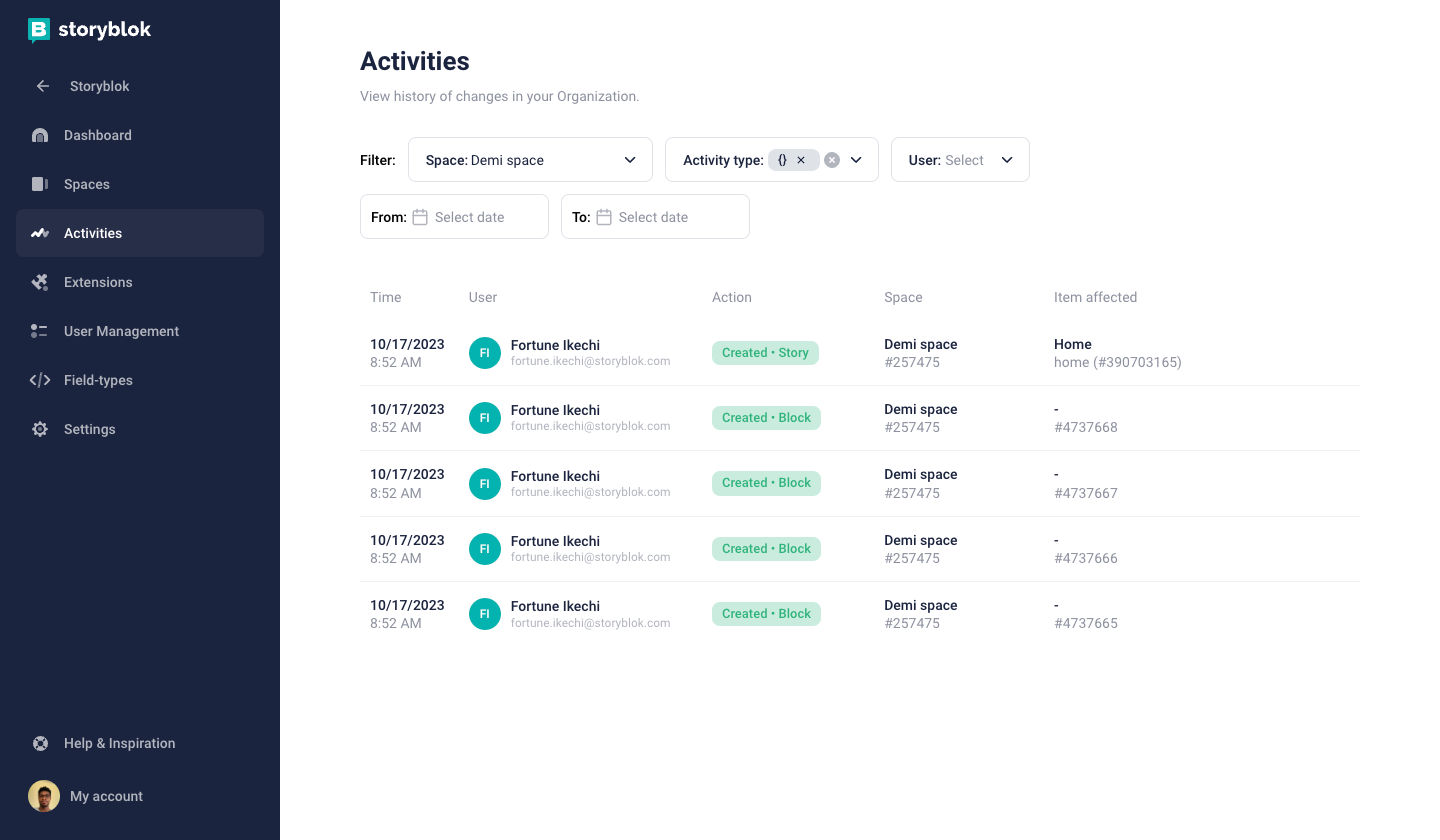Screen dimensions: 1440x840
Task: Click item id #4737667
Action: [1086, 493]
